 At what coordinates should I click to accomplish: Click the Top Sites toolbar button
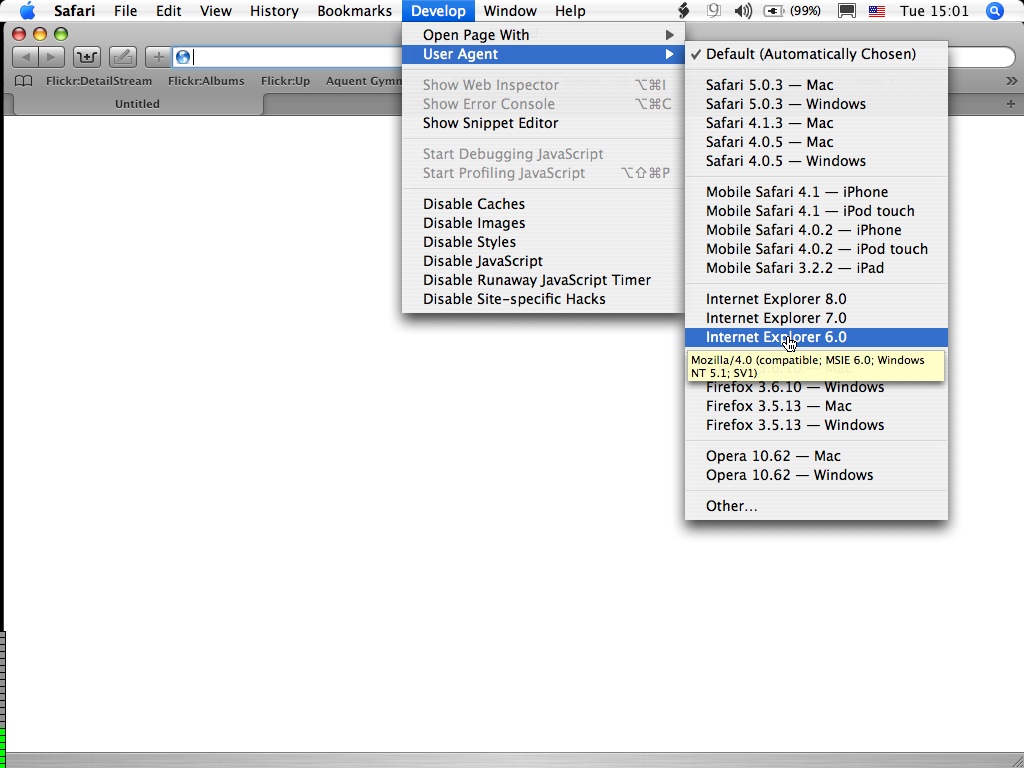[x=86, y=57]
